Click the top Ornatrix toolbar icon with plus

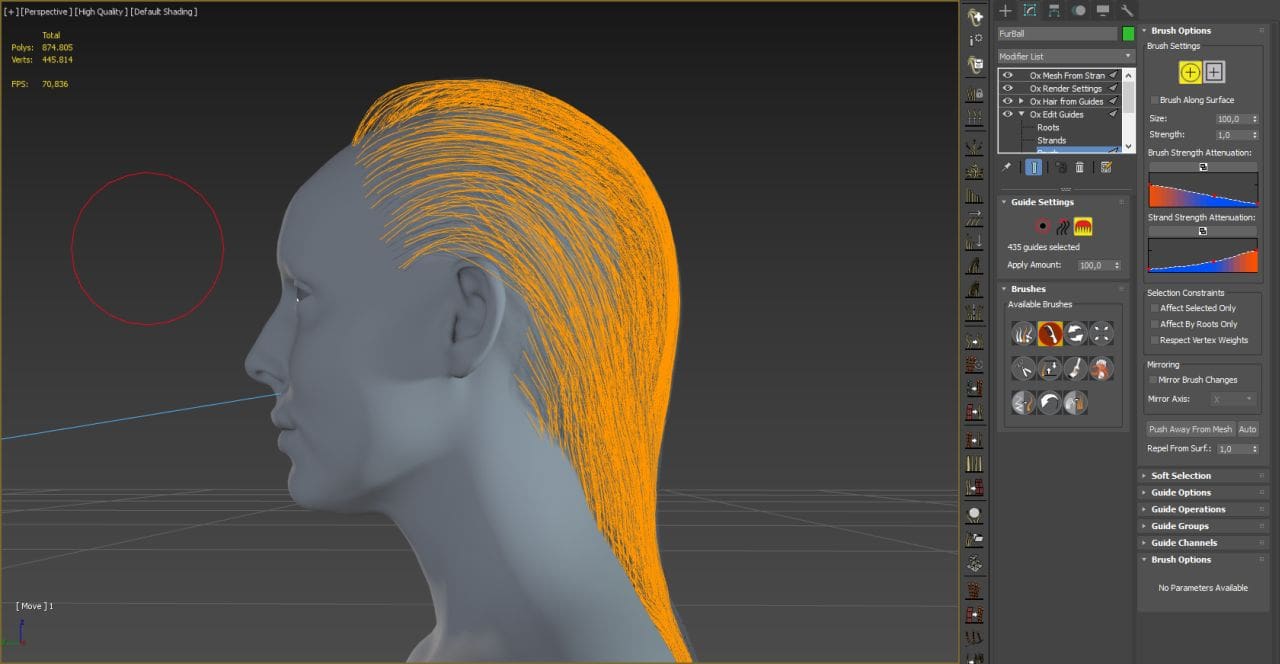click(x=974, y=17)
